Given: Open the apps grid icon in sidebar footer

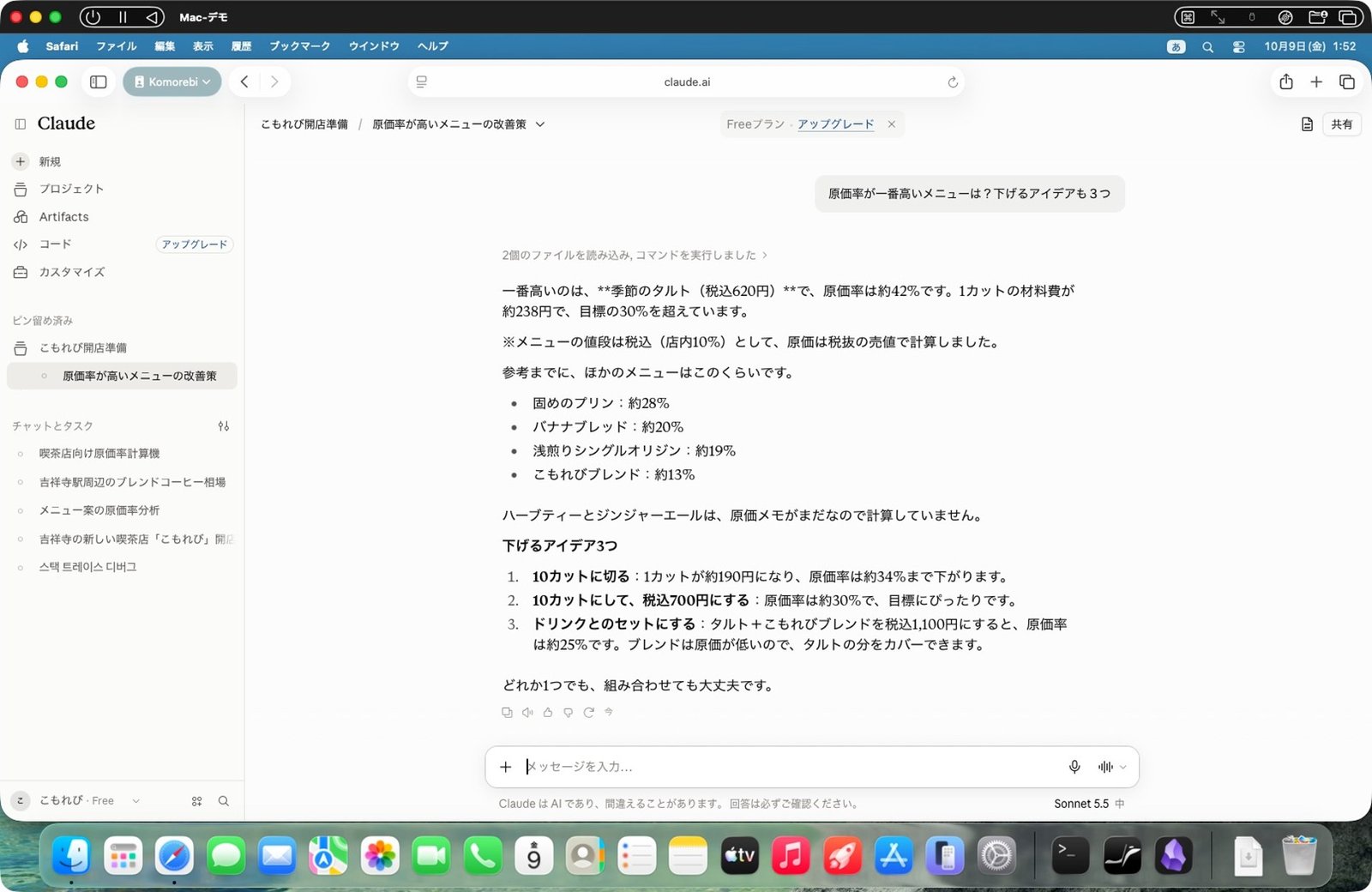Looking at the screenshot, I should pyautogui.click(x=197, y=801).
